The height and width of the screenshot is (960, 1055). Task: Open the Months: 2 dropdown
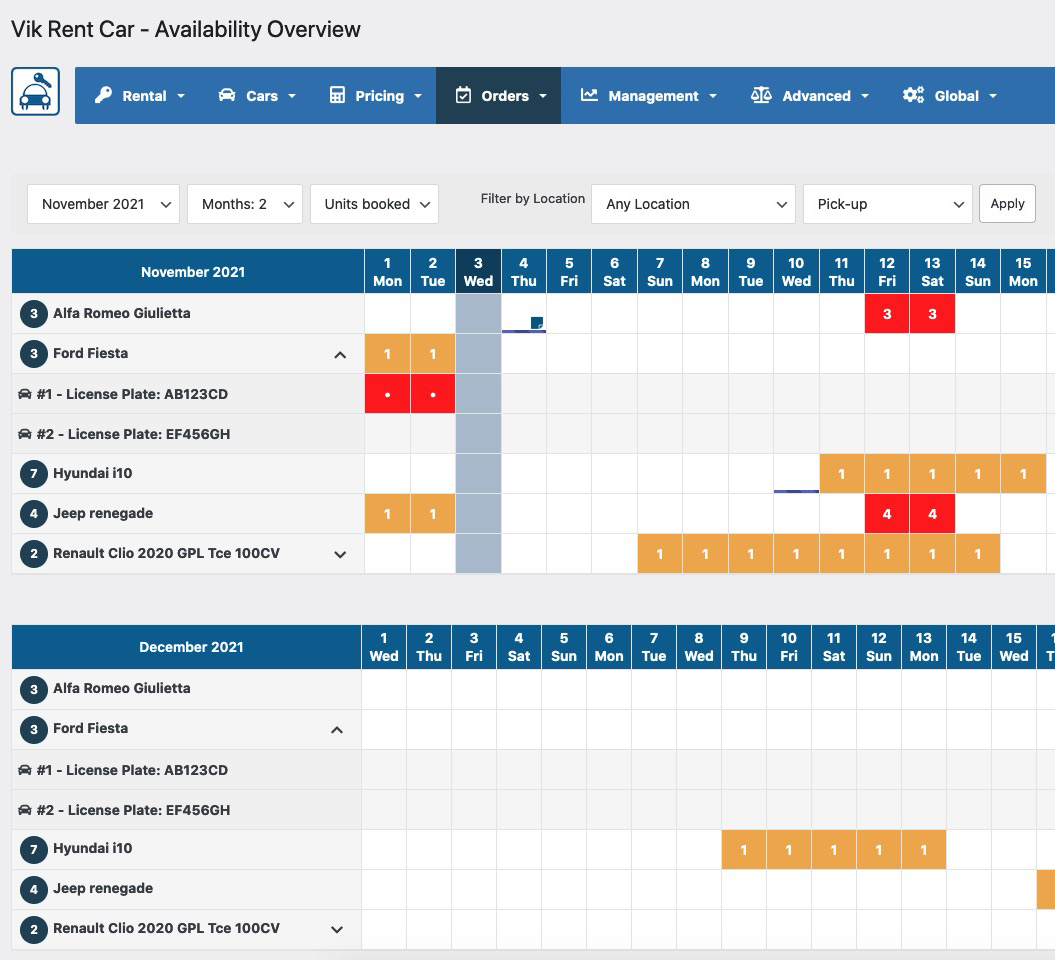point(244,204)
